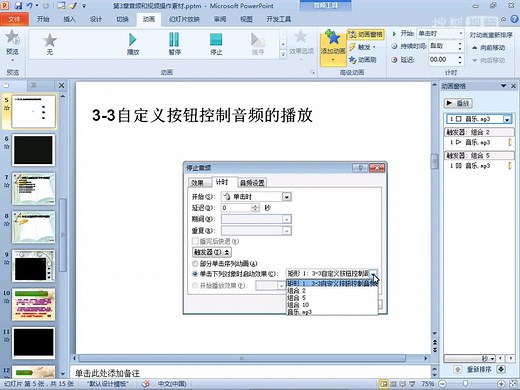520x390 pixels.
Task: Select '音乐.mp3' in trigger dropdown list
Action: pos(332,312)
